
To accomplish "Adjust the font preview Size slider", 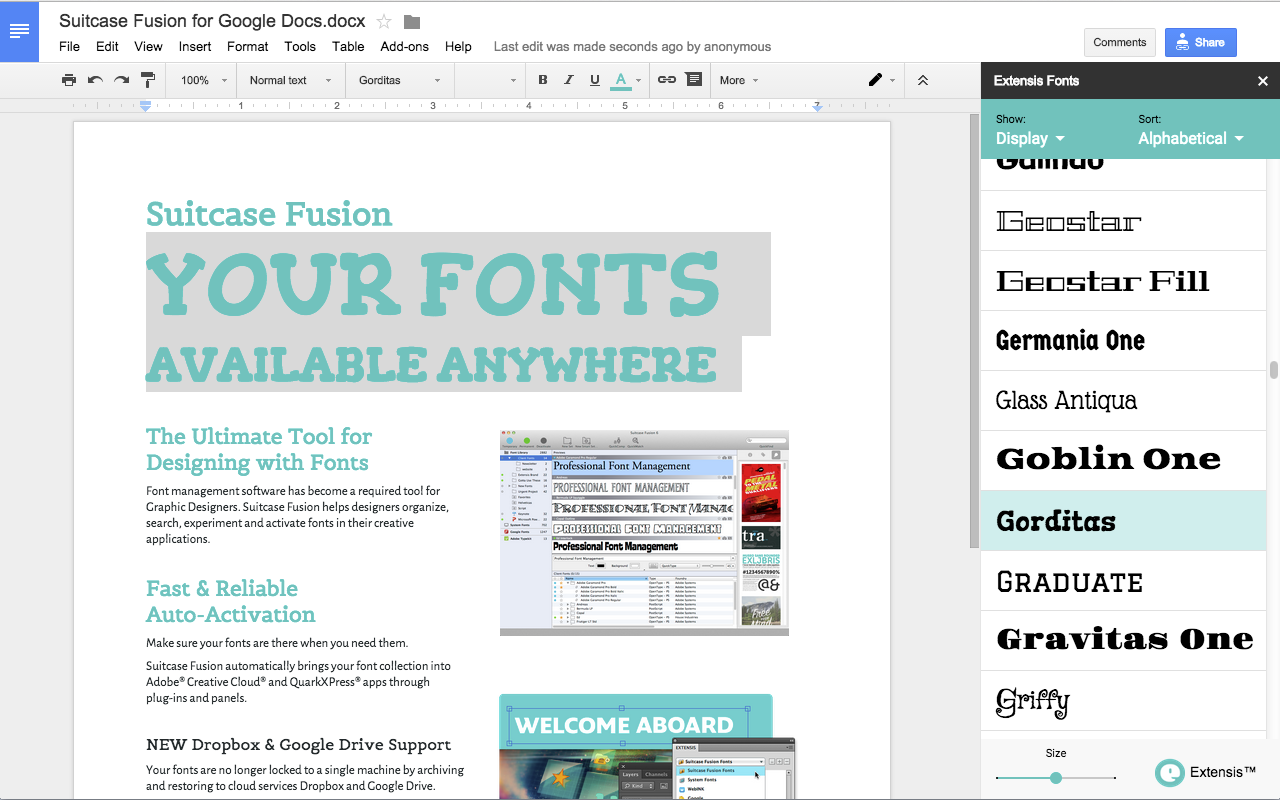I will (1056, 778).
